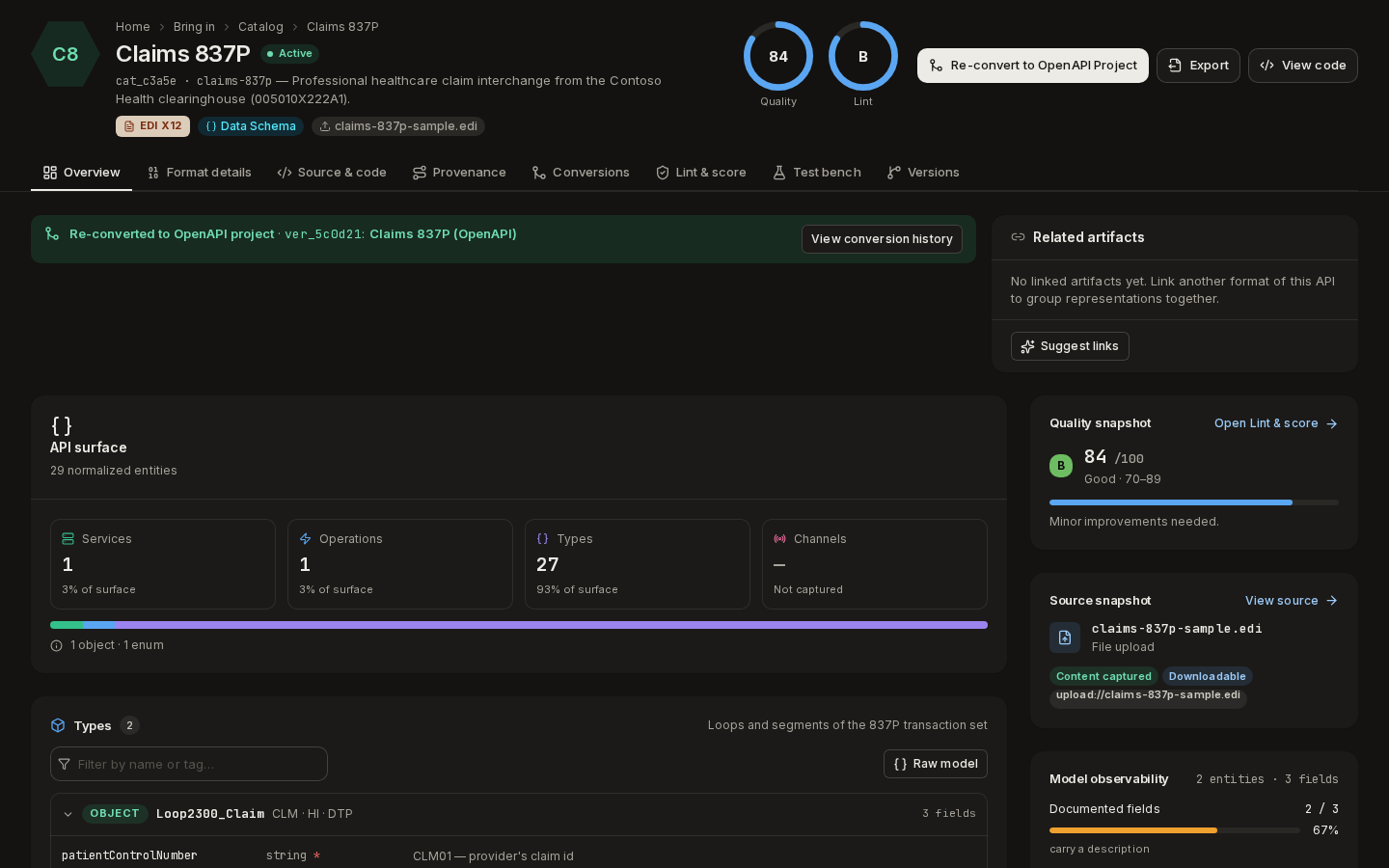Switch to Lint & score tab
The image size is (1389, 868).
(701, 173)
